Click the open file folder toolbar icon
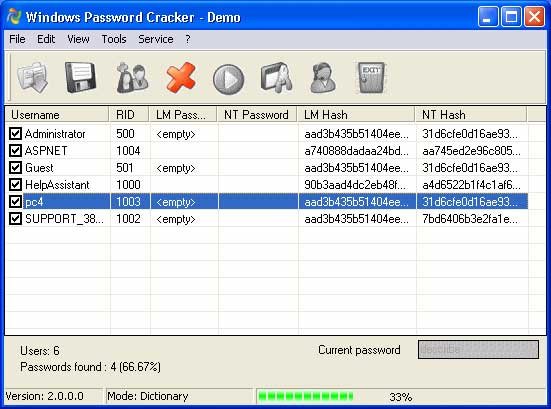The height and width of the screenshot is (409, 551). click(x=32, y=77)
